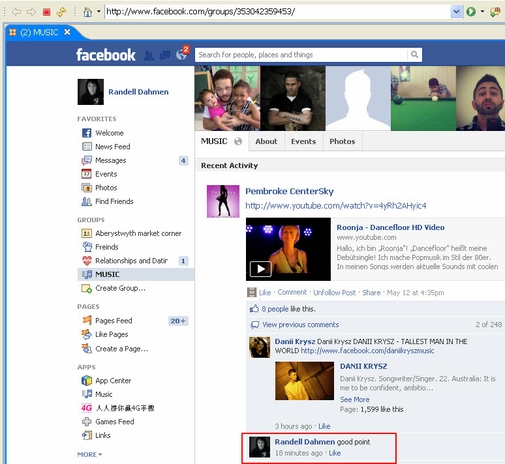Open Roonja - Dancefloor HD Video title

390,227
